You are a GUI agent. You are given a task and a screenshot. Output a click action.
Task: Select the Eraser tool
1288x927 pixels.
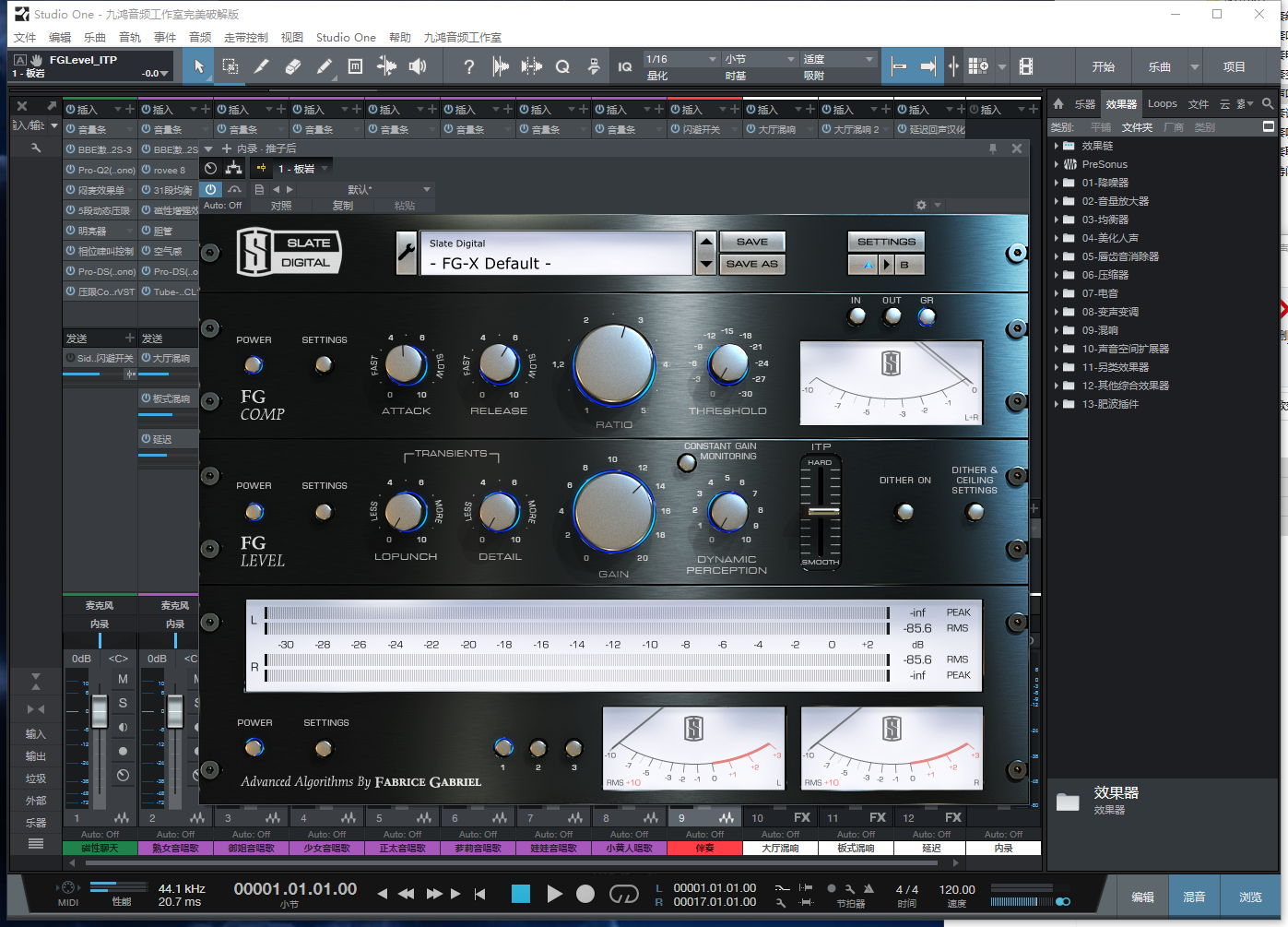293,66
